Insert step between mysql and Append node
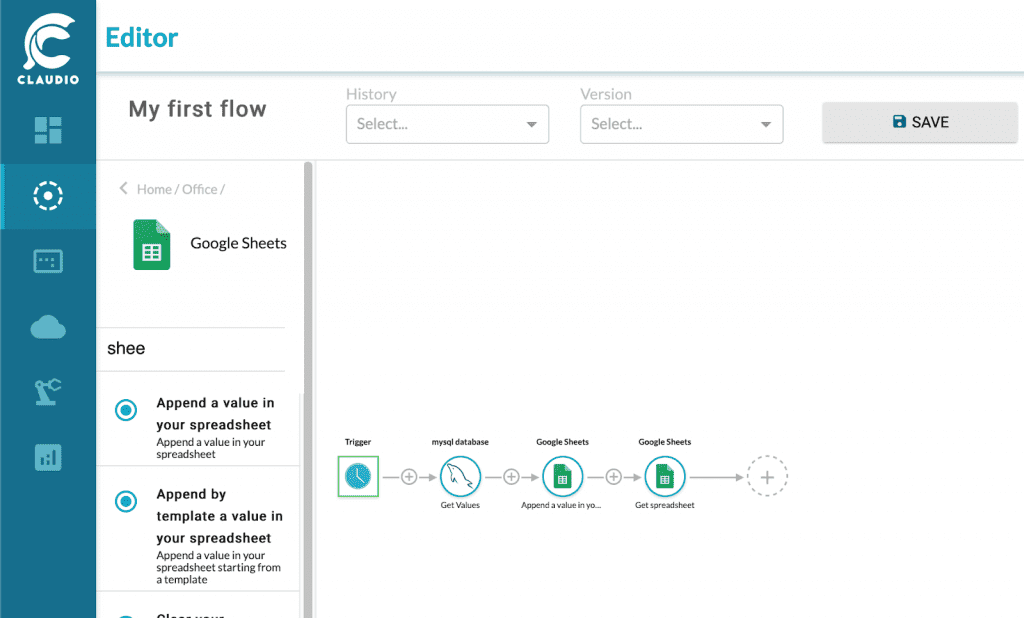 [511, 477]
